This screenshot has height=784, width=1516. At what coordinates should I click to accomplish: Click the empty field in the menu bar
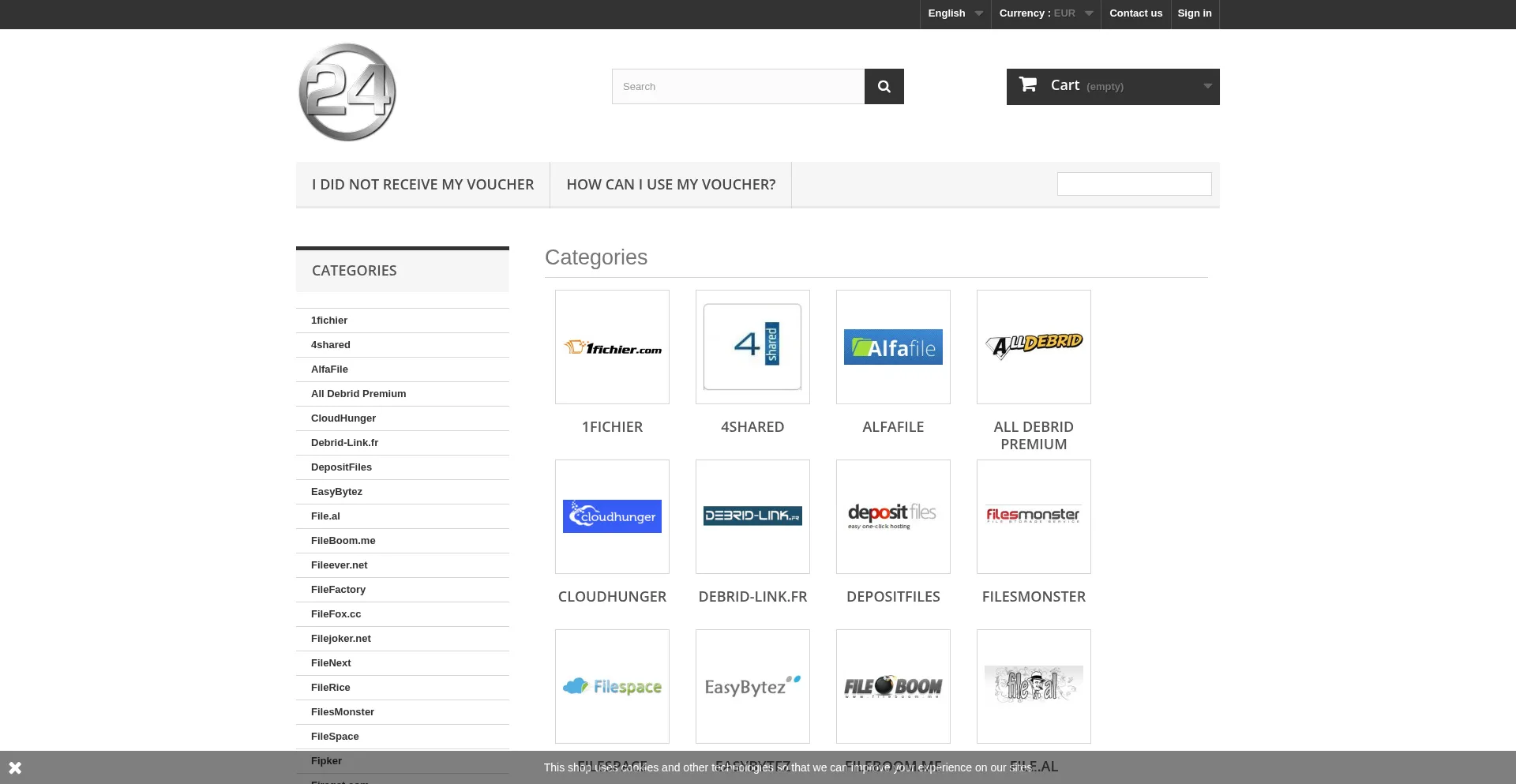coord(1134,184)
